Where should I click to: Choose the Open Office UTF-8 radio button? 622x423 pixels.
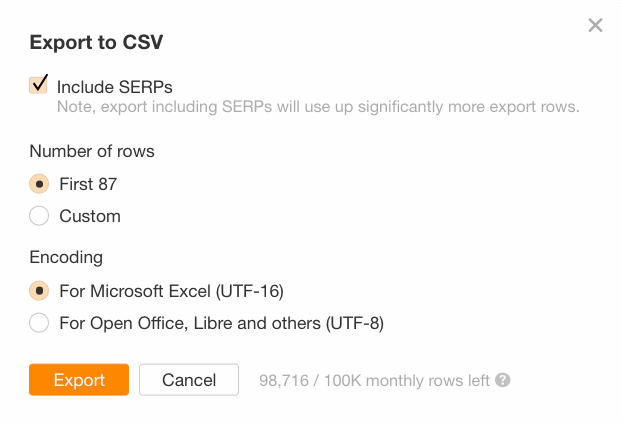click(x=39, y=323)
